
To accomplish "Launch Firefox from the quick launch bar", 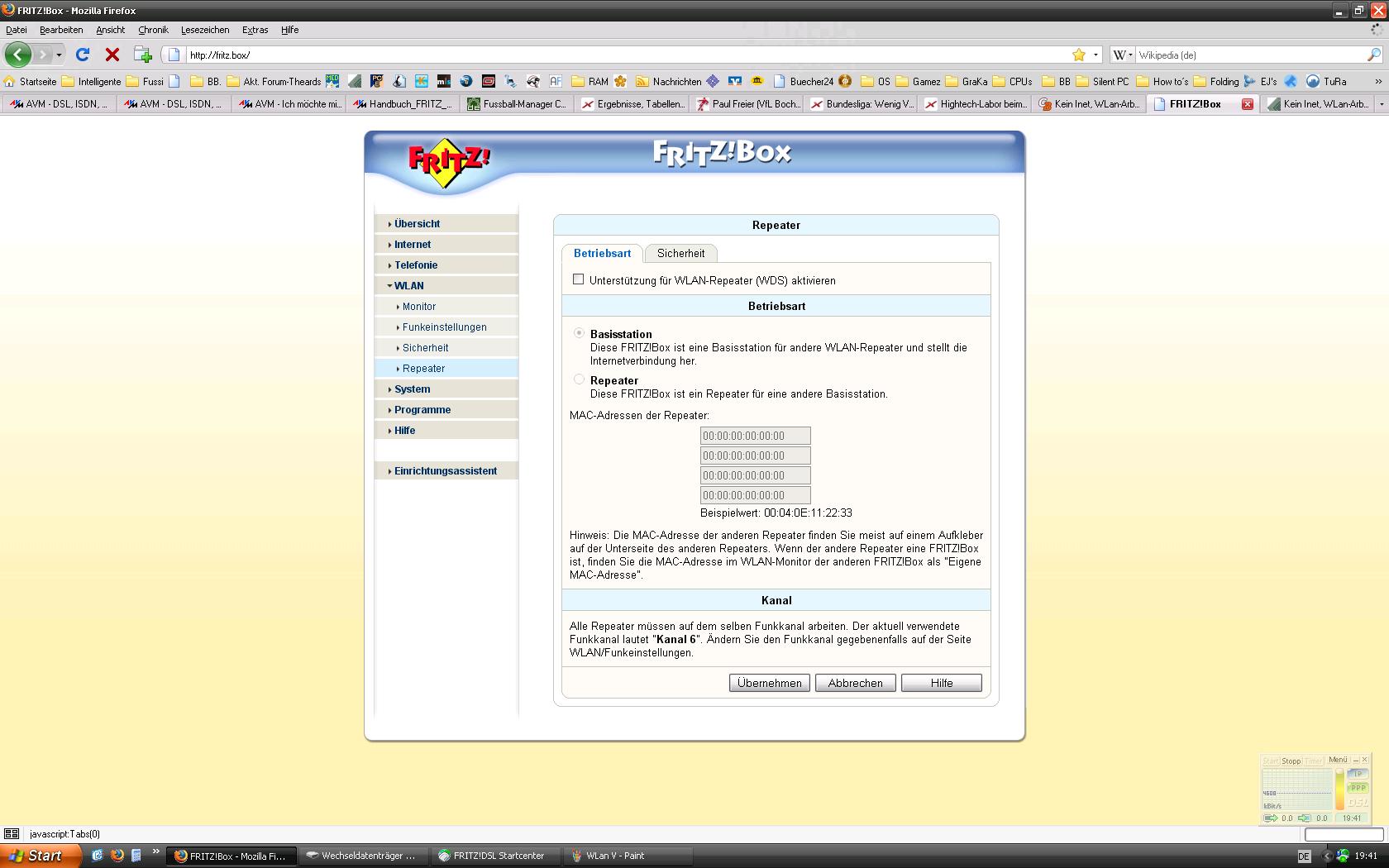I will pos(117,856).
